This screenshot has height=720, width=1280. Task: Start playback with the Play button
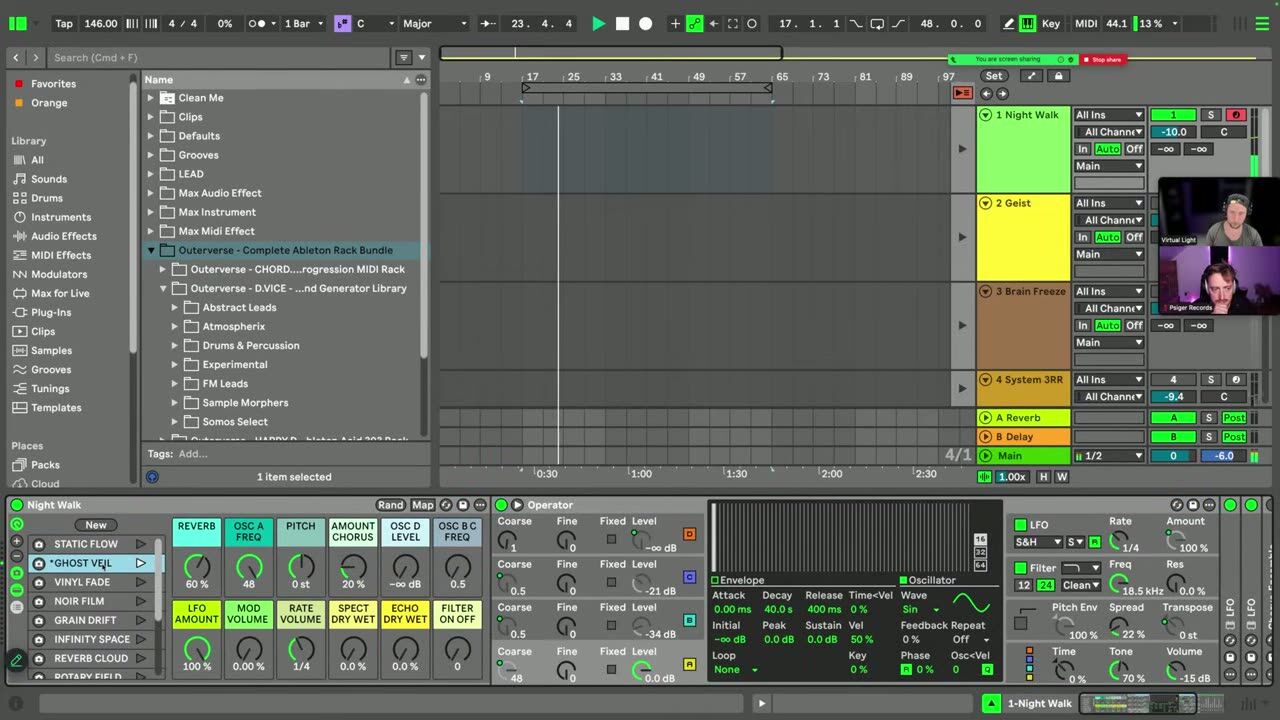click(598, 23)
